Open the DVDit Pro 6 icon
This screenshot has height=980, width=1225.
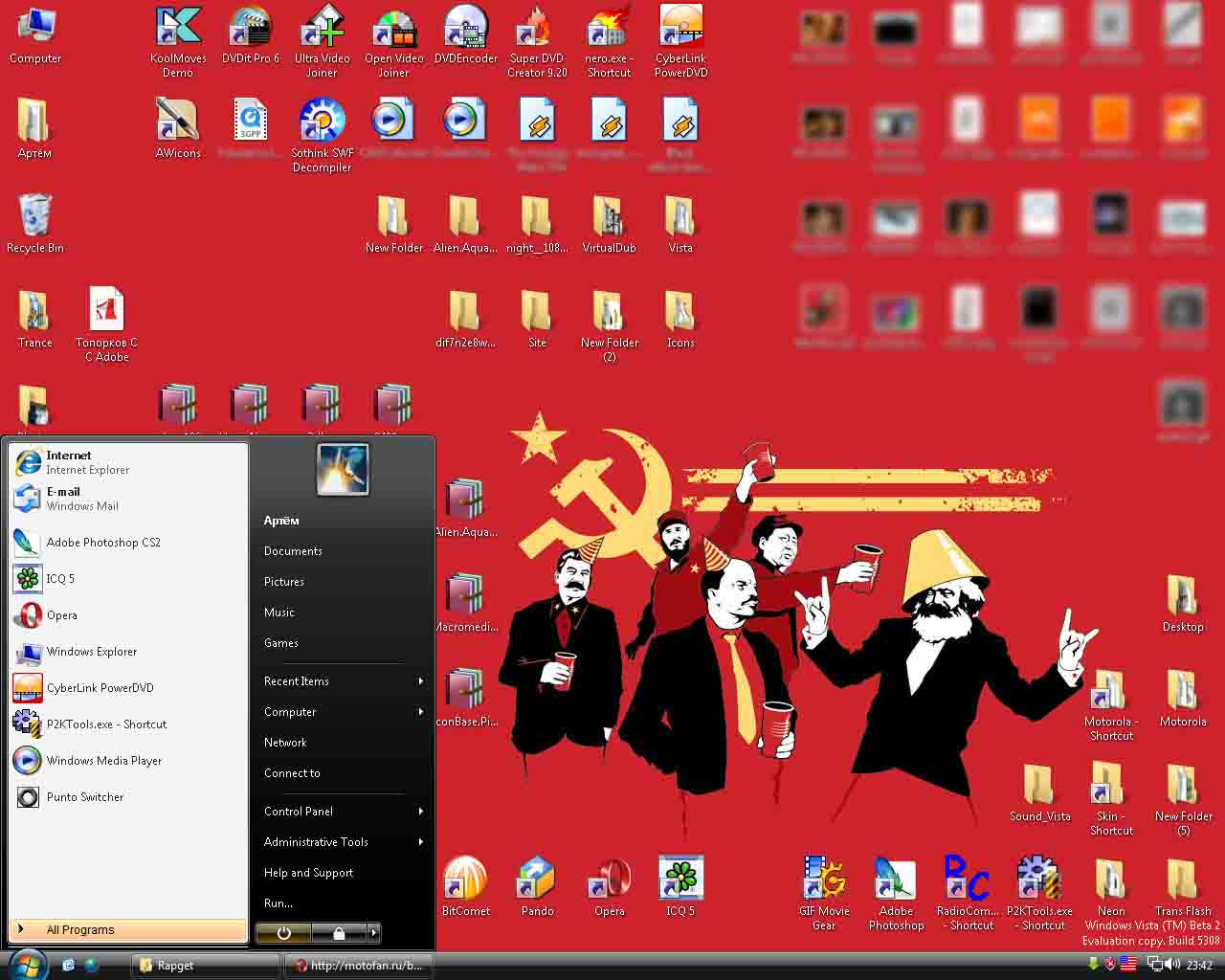[250, 36]
